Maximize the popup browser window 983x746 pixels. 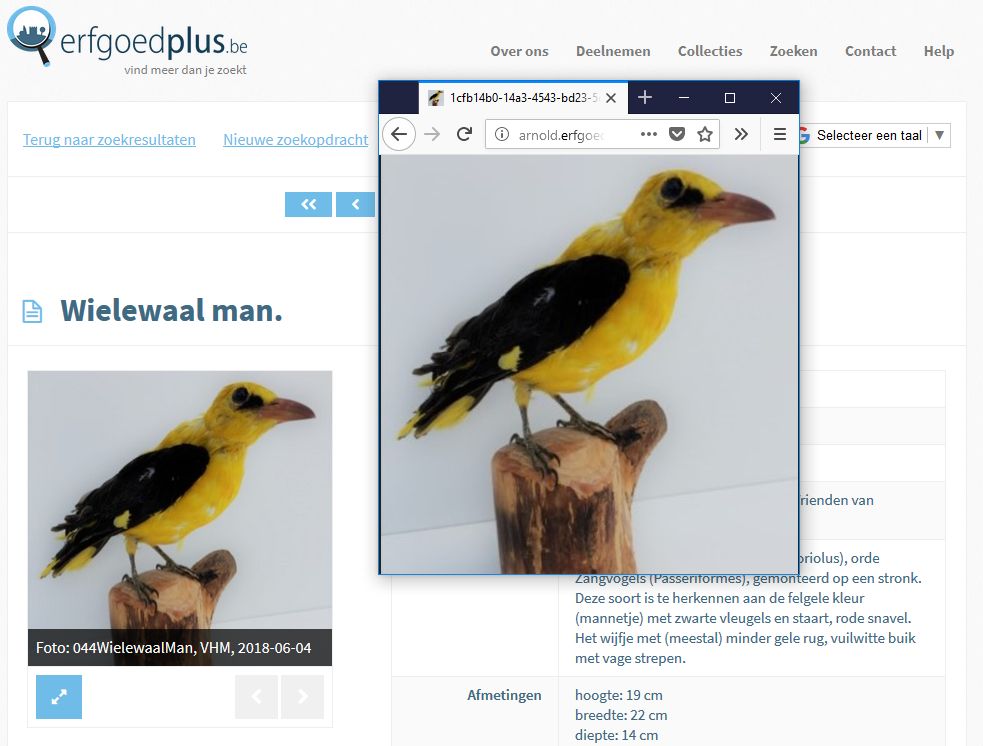730,98
